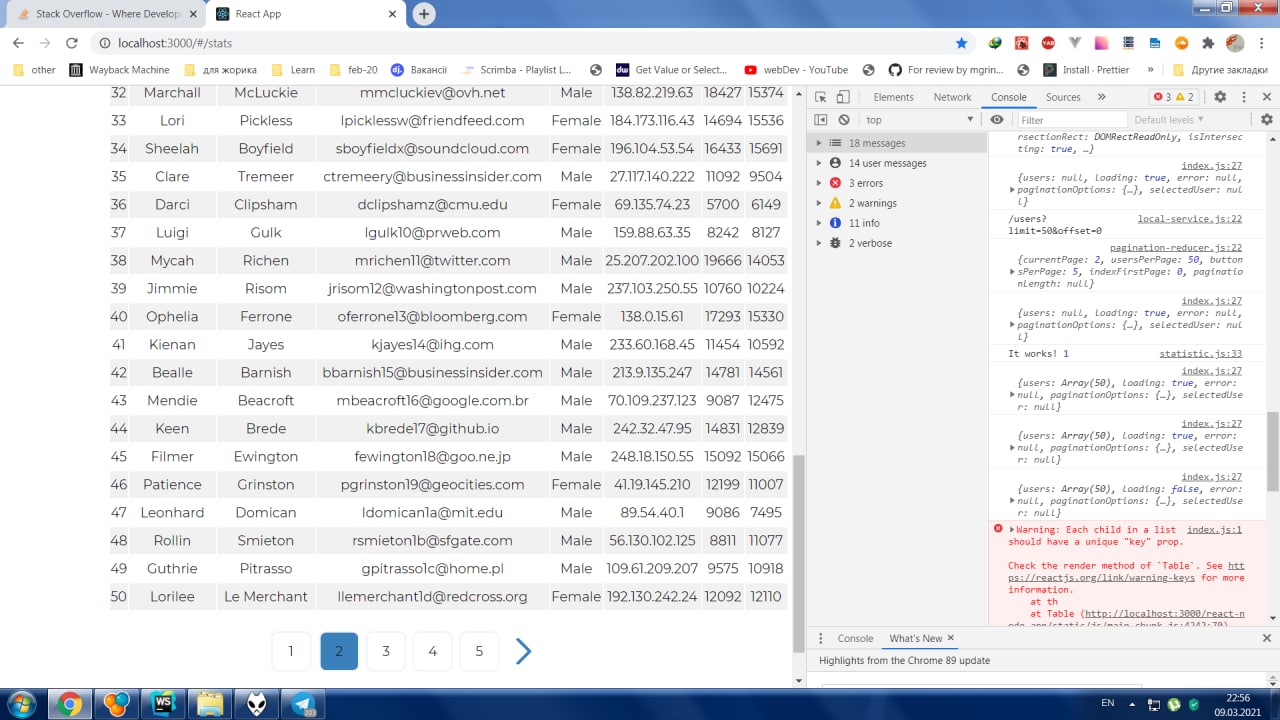
Task: Open Chrome from the taskbar
Action: pos(70,704)
